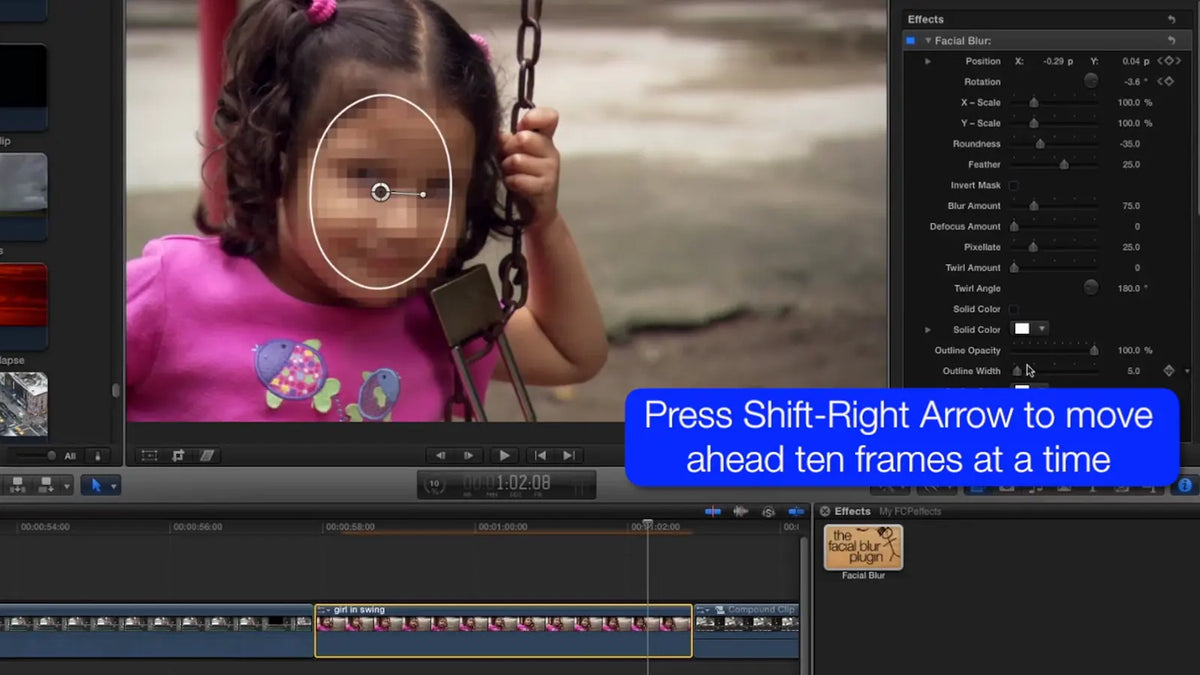Toggle skimming in the timeline
Image resolution: width=1200 pixels, height=675 pixels.
coord(713,511)
